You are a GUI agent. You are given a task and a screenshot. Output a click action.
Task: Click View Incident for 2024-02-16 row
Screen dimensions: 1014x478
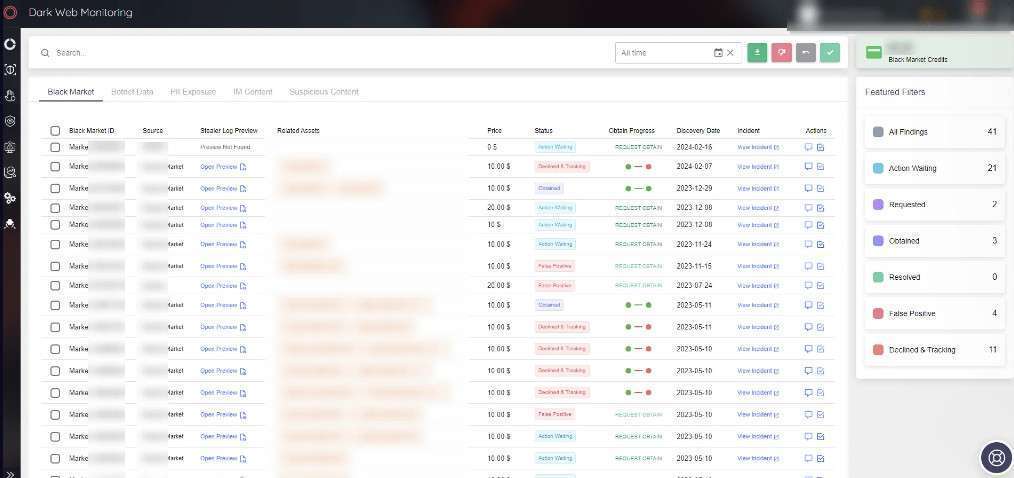(758, 147)
